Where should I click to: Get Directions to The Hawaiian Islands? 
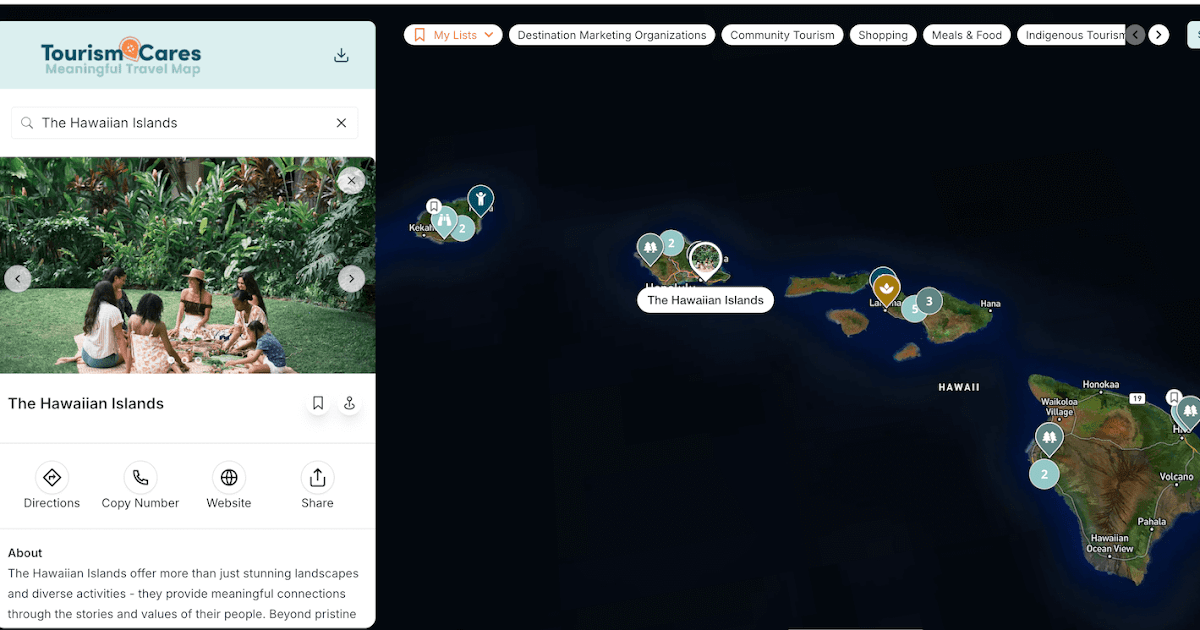tap(52, 486)
